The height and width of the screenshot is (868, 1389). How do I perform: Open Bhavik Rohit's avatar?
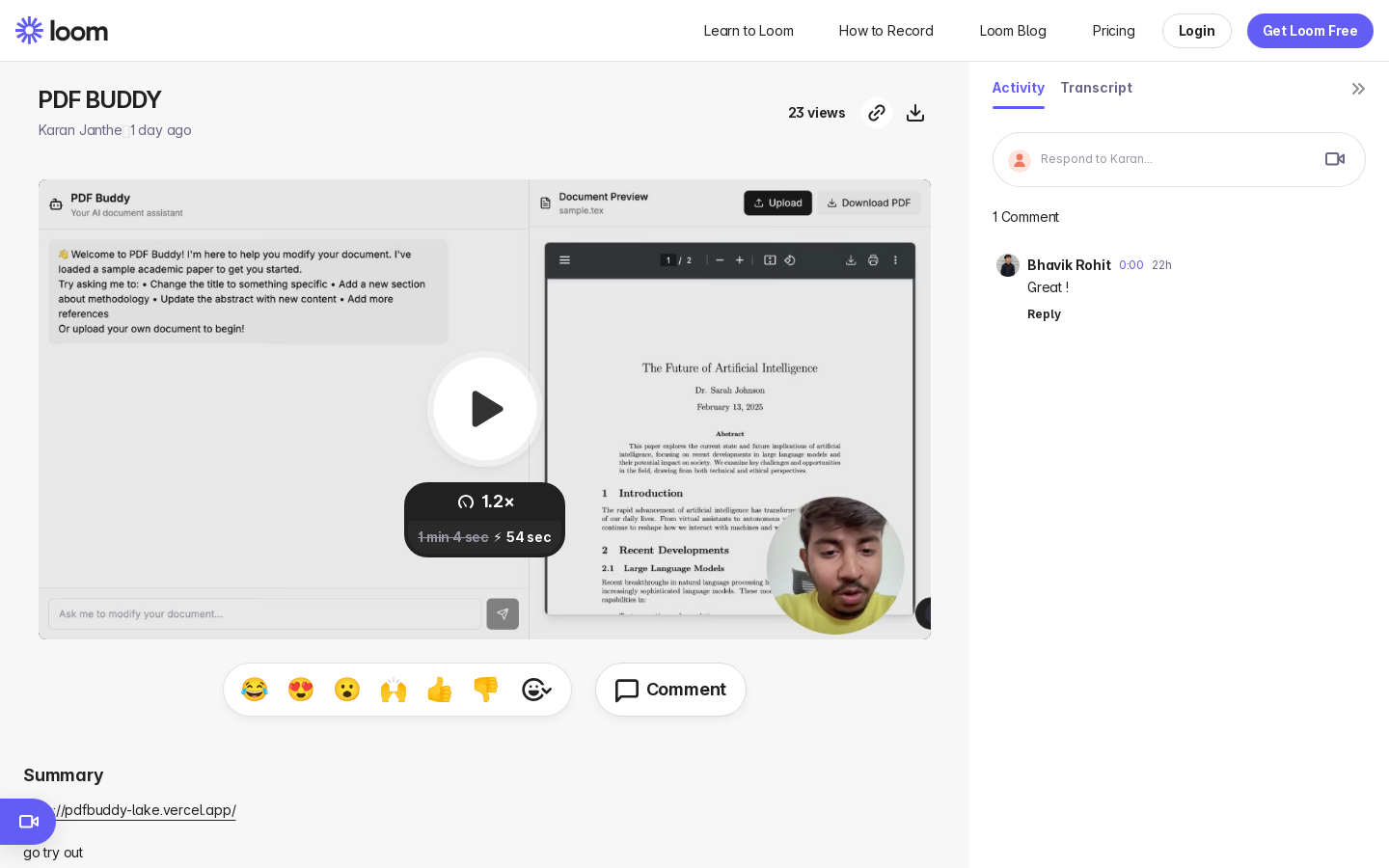tap(1008, 265)
